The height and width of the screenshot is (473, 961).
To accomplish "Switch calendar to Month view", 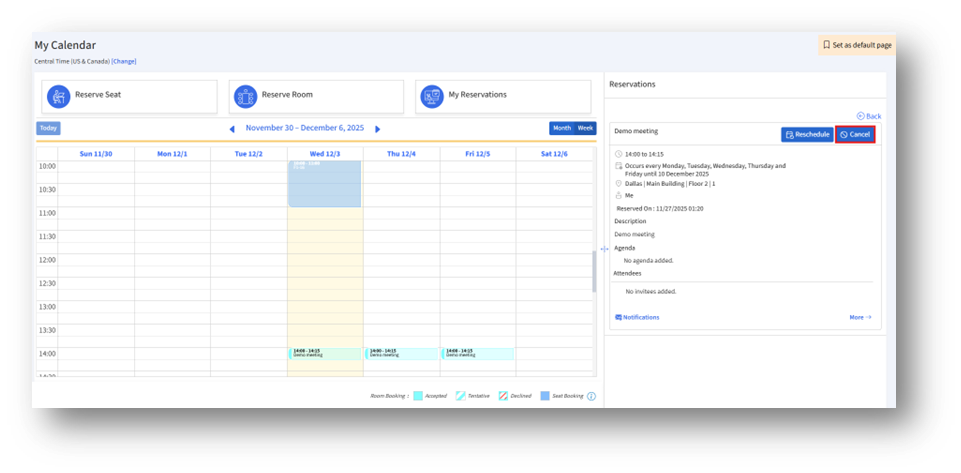I will pos(562,128).
